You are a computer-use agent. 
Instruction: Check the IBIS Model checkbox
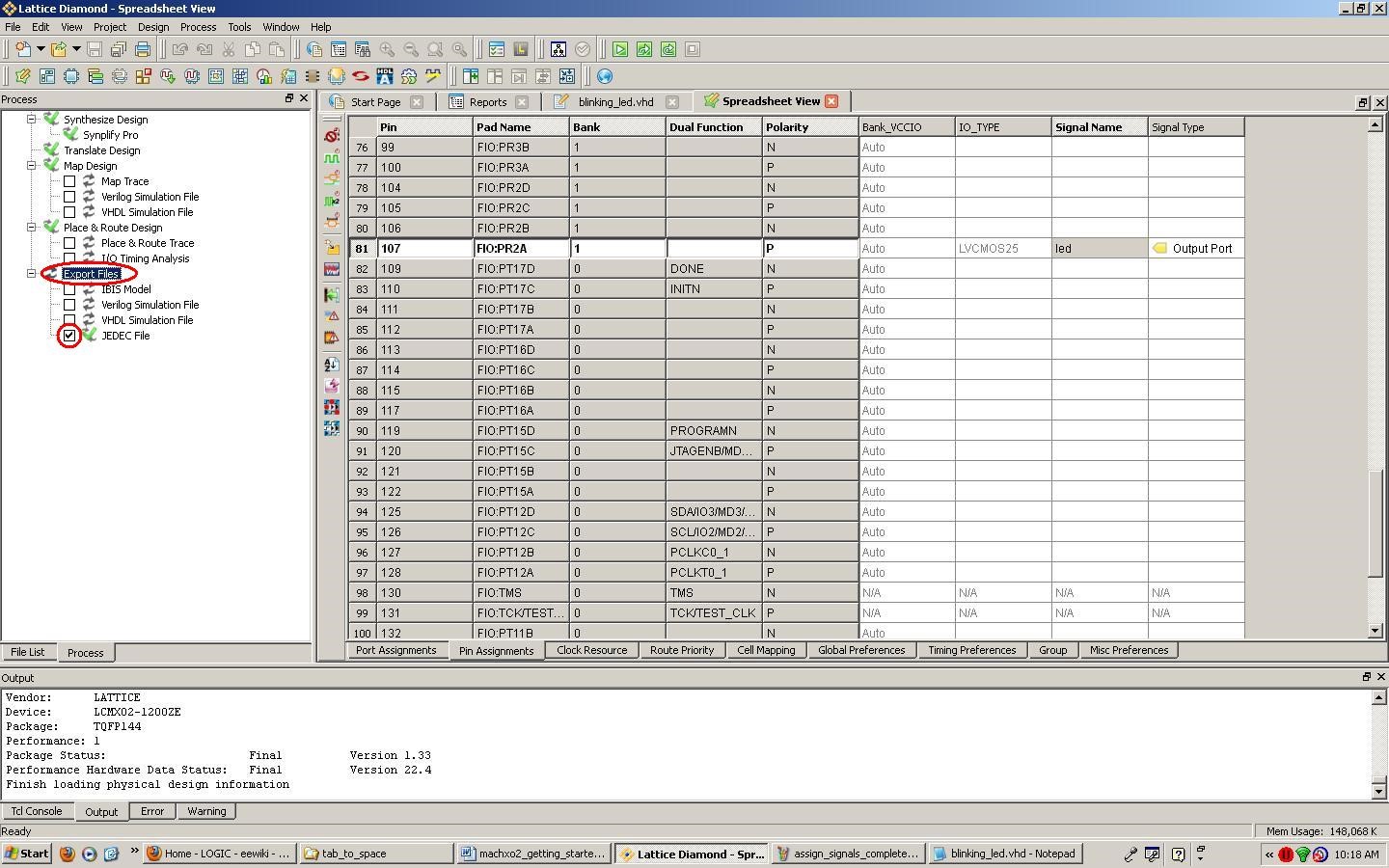(x=69, y=289)
